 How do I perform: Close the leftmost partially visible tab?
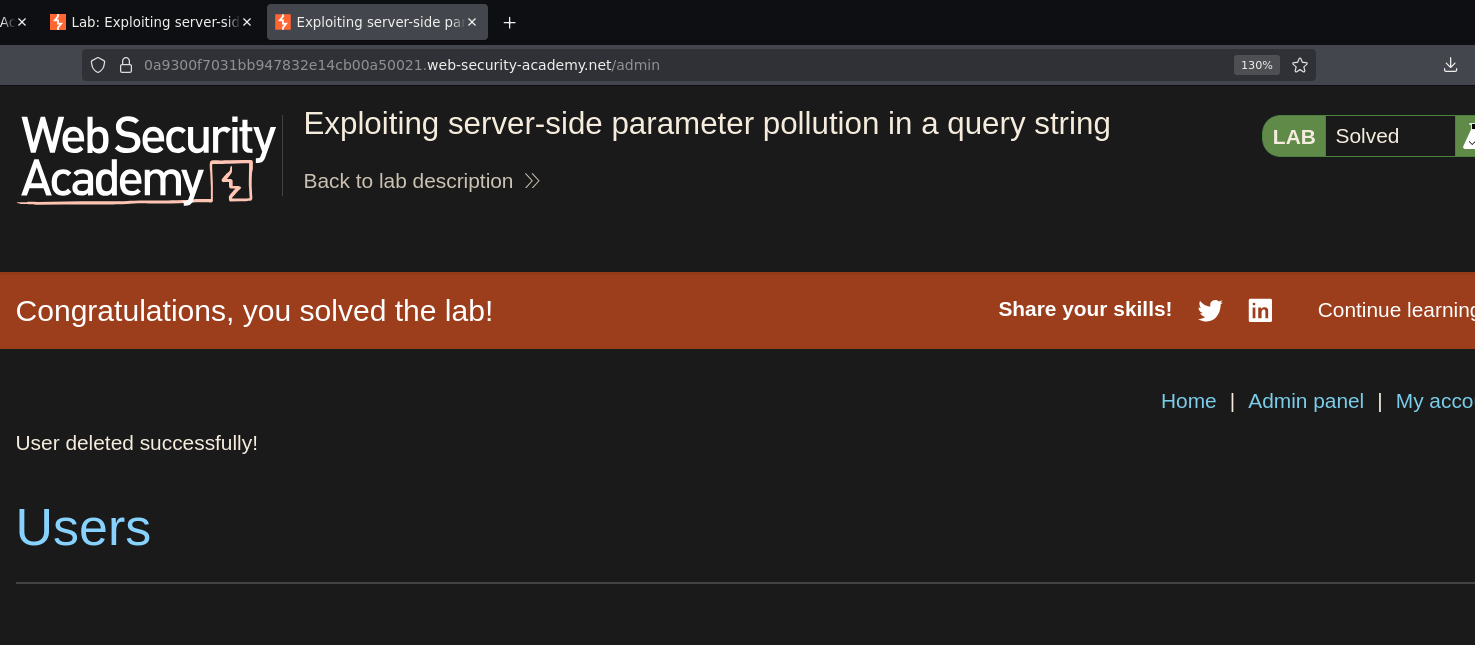tap(22, 22)
